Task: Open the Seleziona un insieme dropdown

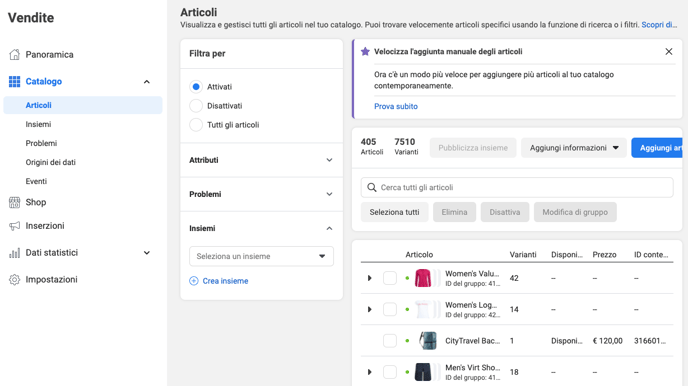Action: click(262, 256)
